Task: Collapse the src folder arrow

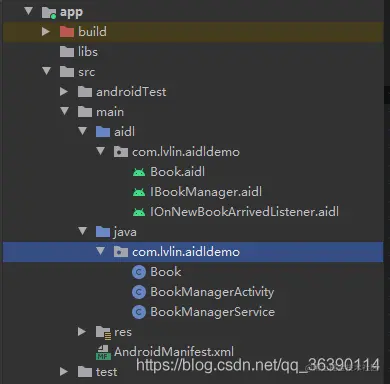Action: [47, 71]
